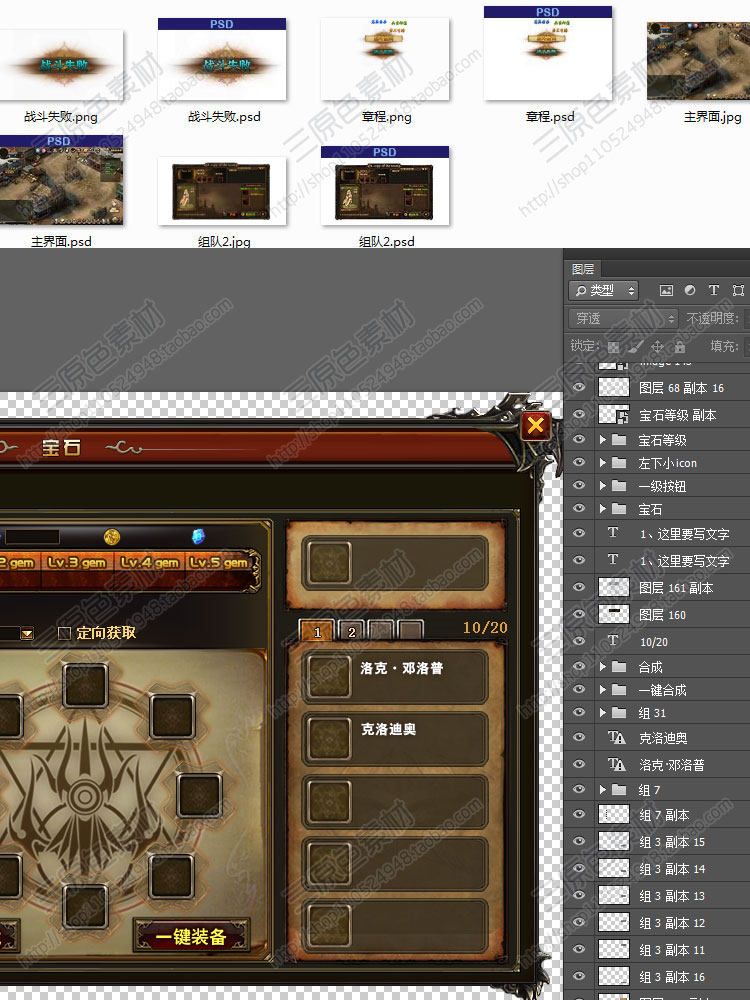Click the gem slot icon beside 克洛迪奥
The width and height of the screenshot is (750, 1000).
click(328, 739)
